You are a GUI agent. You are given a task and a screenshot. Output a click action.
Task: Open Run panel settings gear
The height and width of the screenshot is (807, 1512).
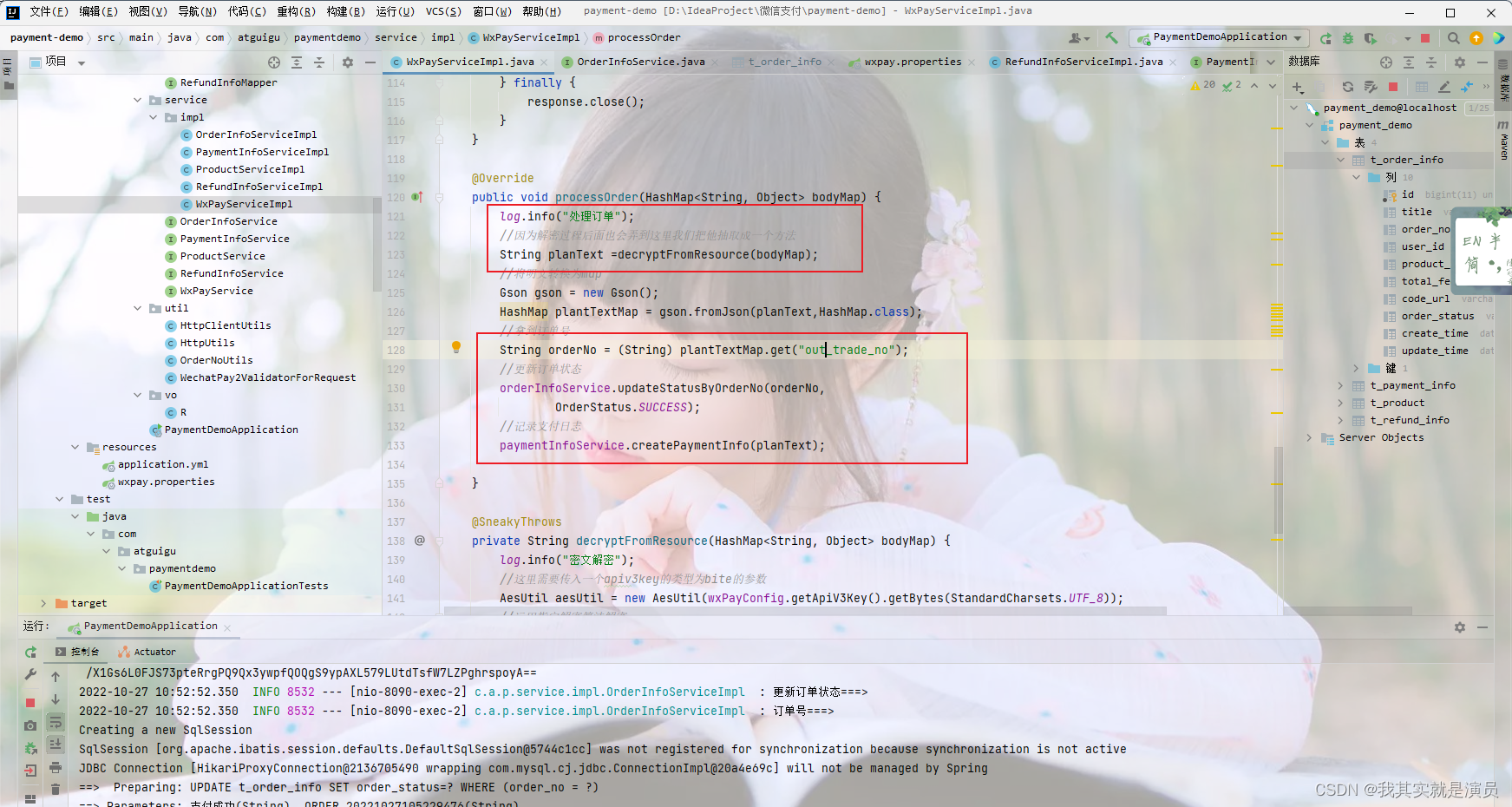1460,627
